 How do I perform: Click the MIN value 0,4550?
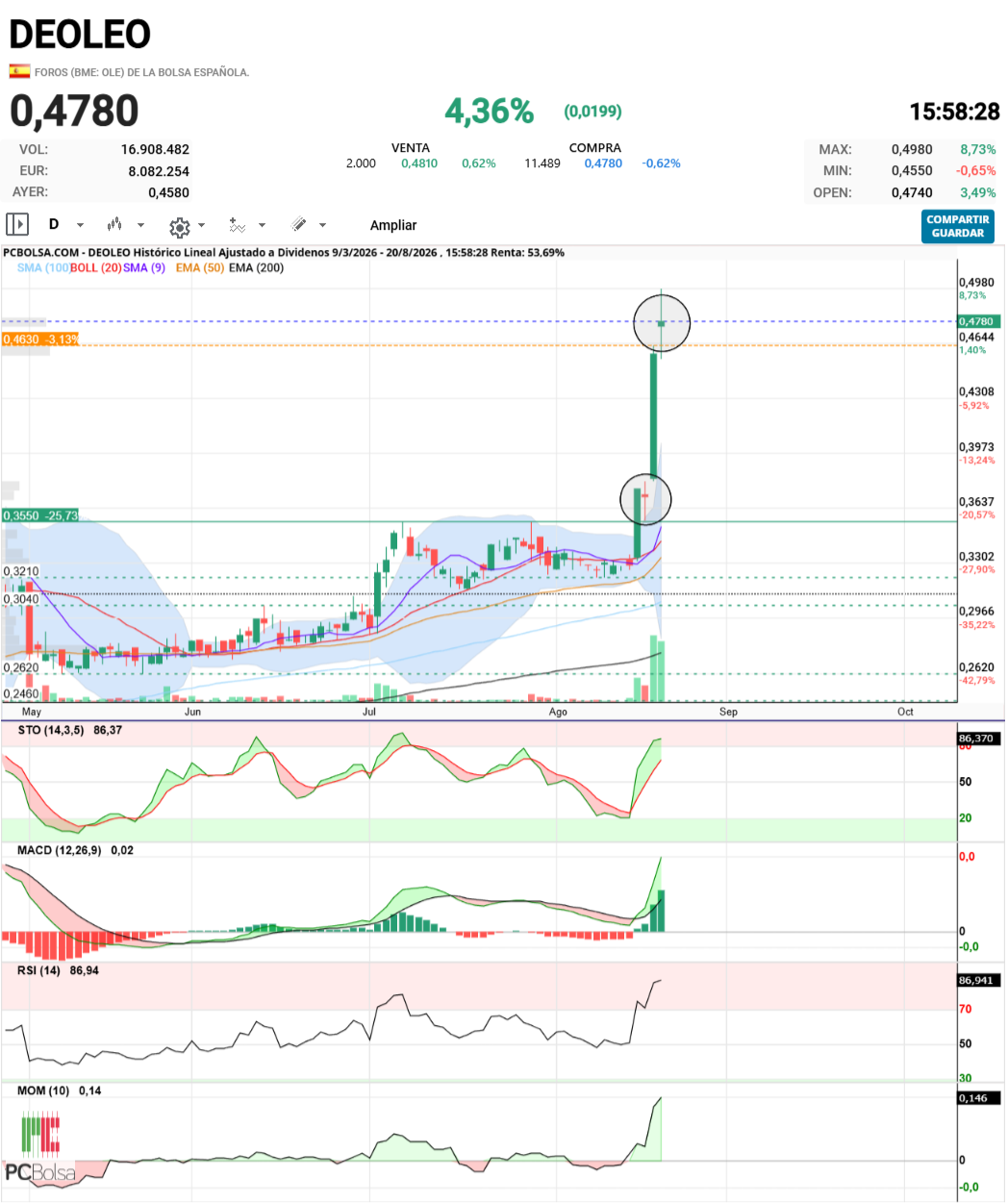pos(912,171)
